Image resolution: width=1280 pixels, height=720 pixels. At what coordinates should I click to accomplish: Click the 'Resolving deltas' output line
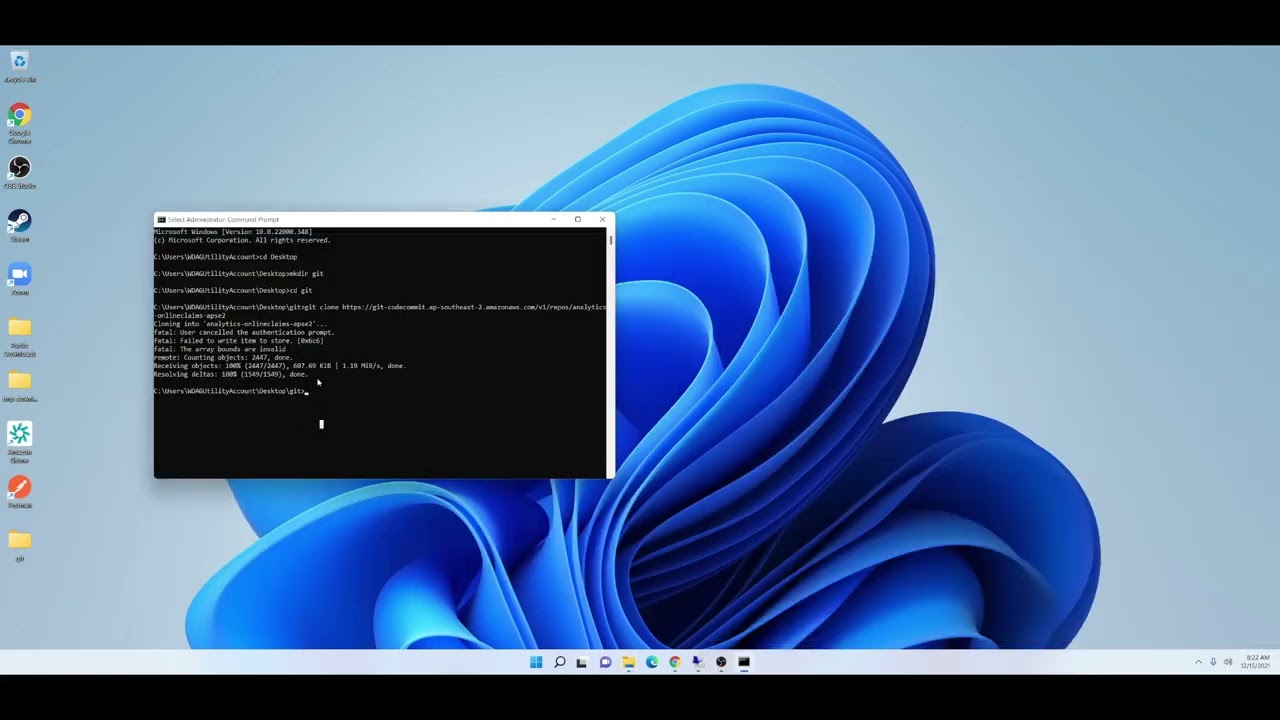point(231,374)
